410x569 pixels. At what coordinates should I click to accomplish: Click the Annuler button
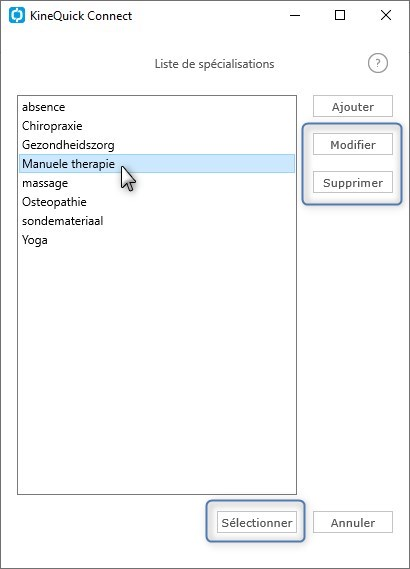pos(353,522)
